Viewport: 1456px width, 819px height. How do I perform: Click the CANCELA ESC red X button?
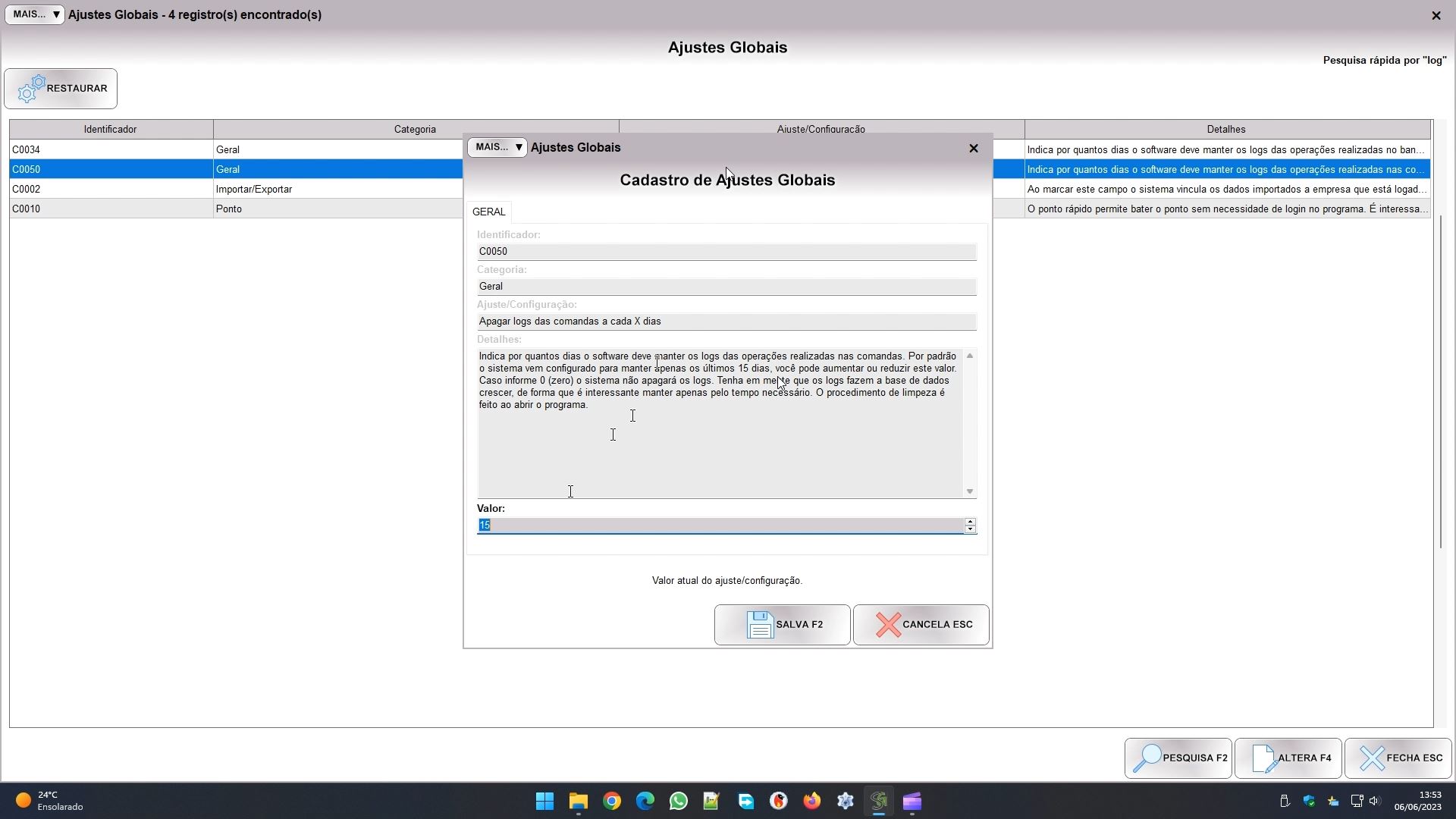coord(921,625)
